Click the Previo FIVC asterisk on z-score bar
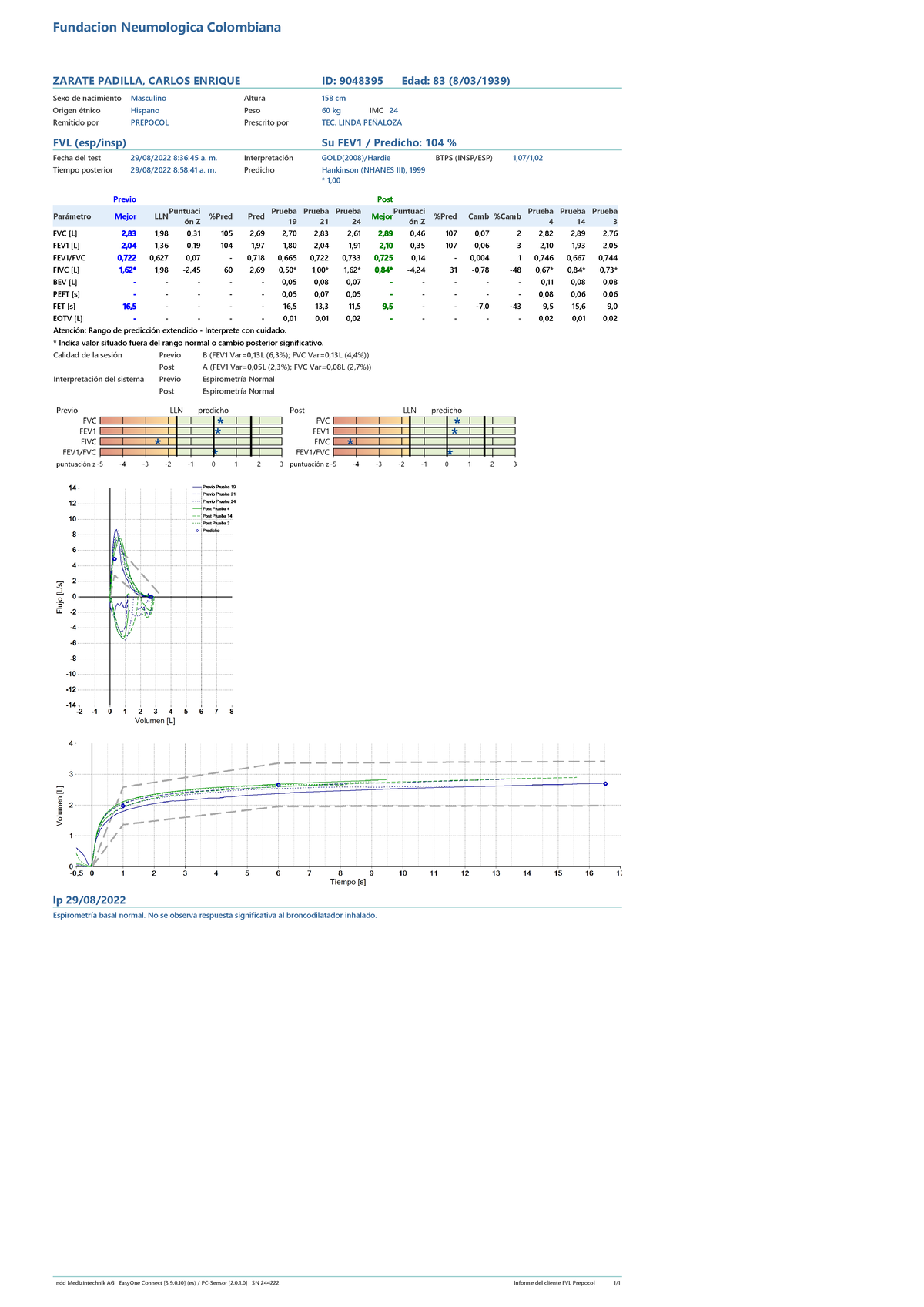Image resolution: width=924 pixels, height=1307 pixels. [158, 442]
